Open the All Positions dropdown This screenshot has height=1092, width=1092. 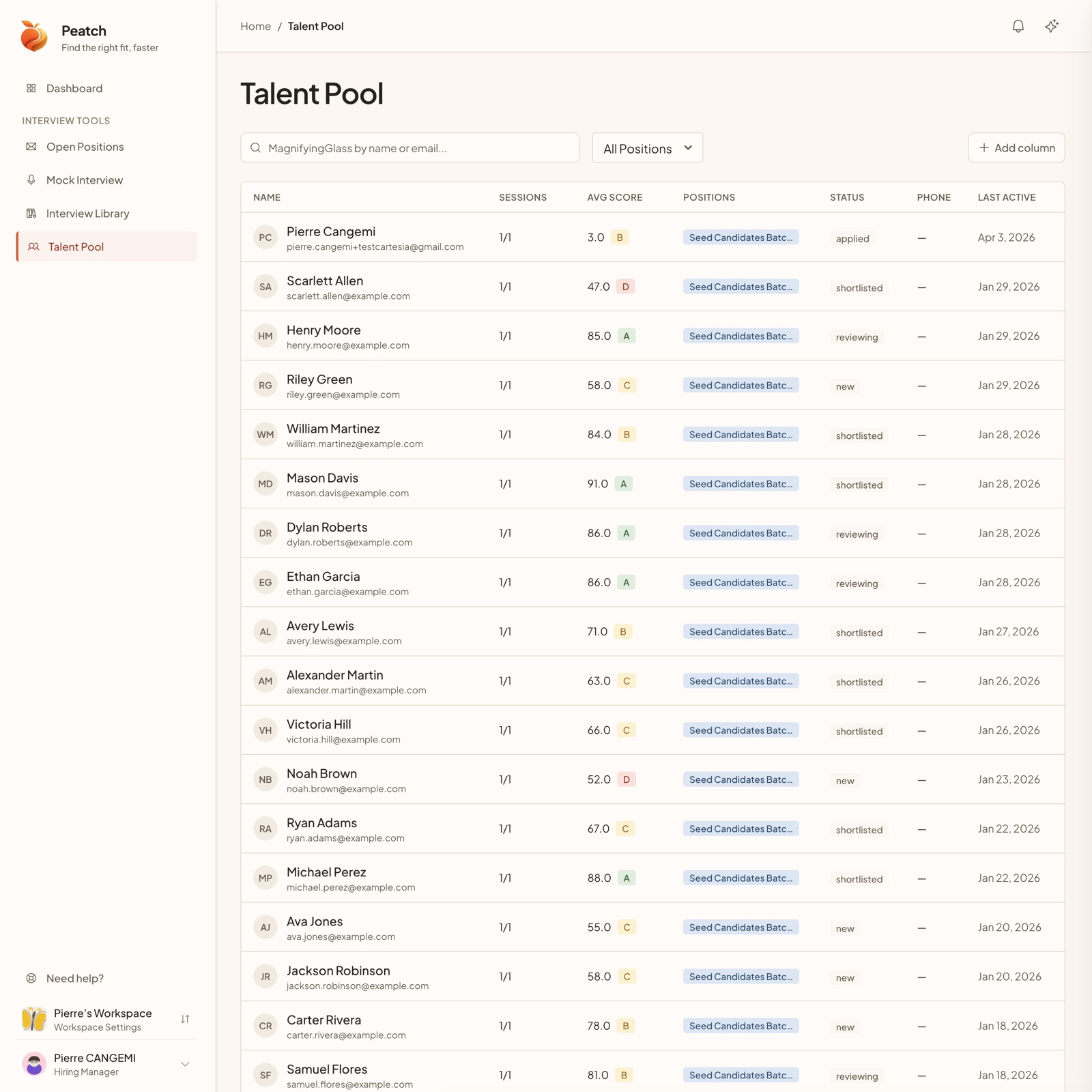647,148
